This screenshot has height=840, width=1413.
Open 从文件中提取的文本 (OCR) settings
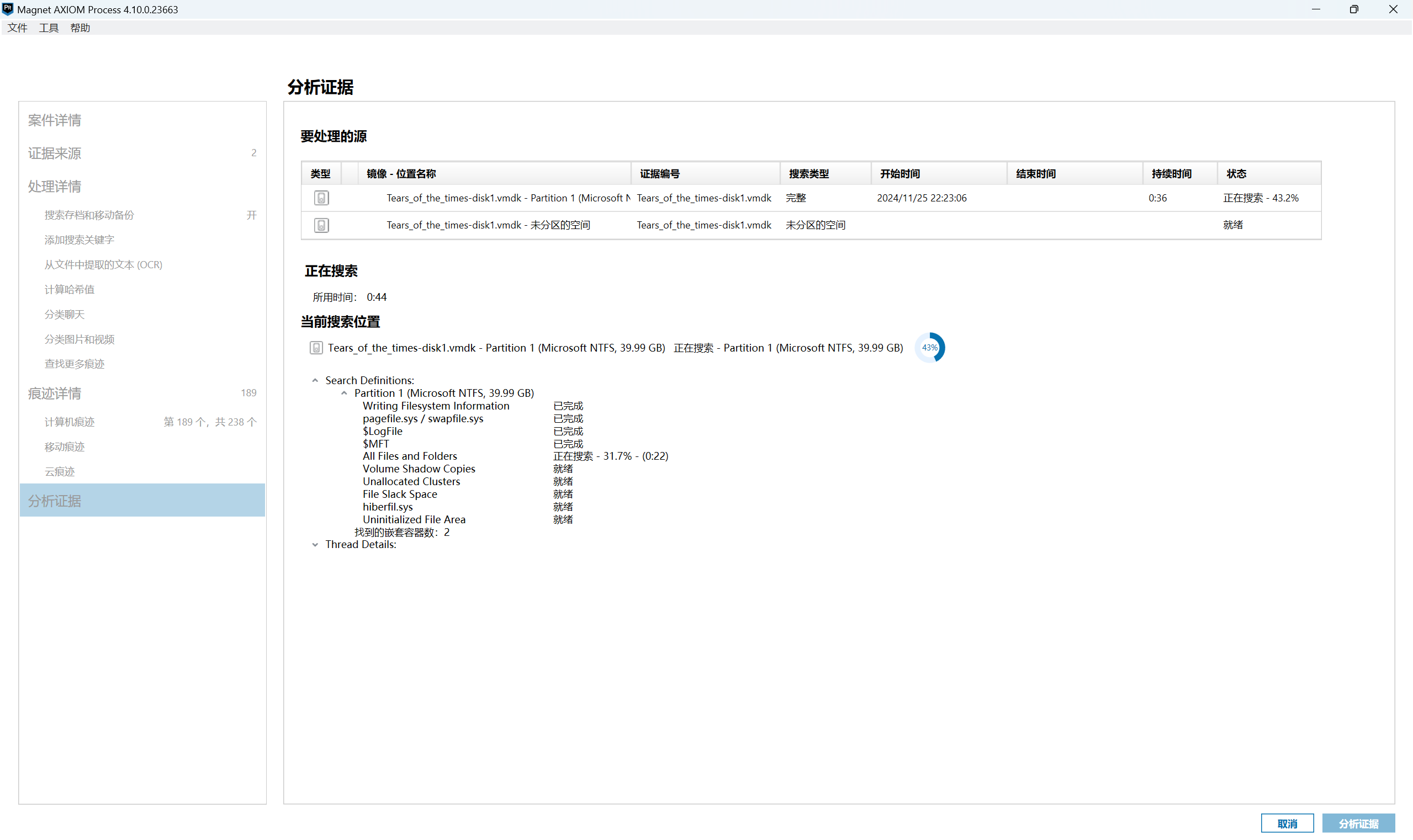click(x=103, y=265)
